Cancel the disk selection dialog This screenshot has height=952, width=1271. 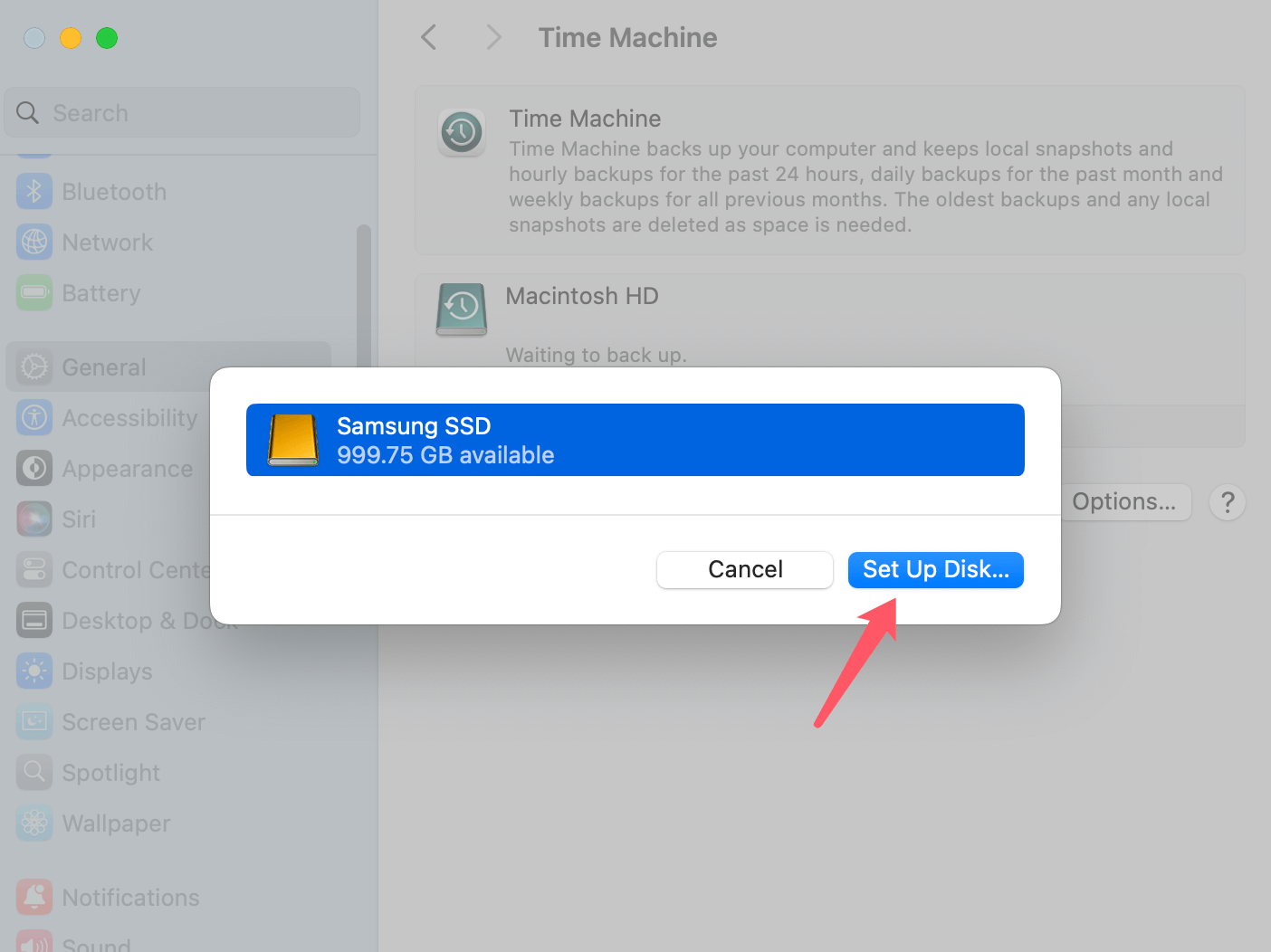coord(744,570)
